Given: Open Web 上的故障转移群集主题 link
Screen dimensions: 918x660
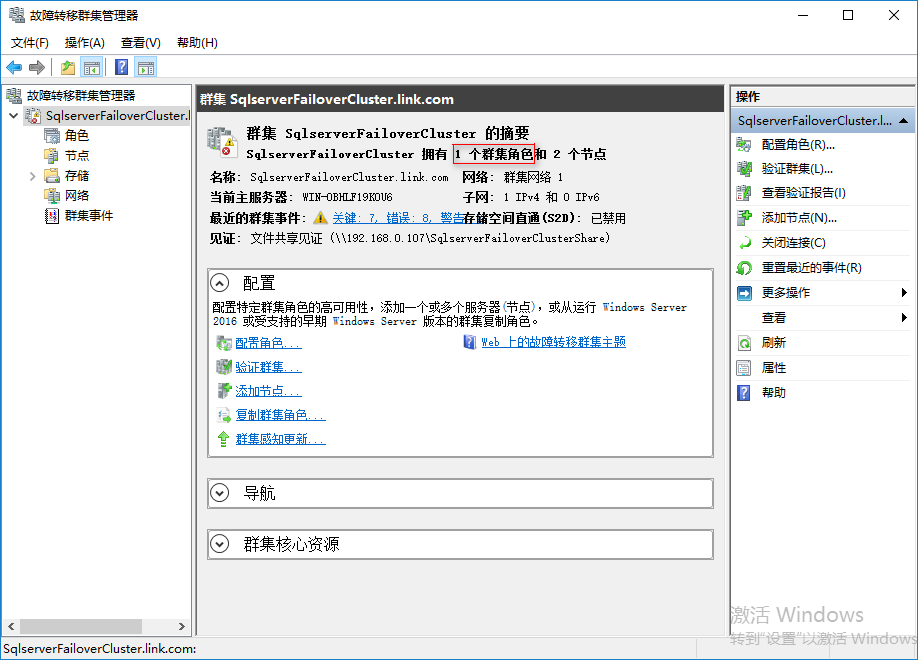Looking at the screenshot, I should (553, 342).
